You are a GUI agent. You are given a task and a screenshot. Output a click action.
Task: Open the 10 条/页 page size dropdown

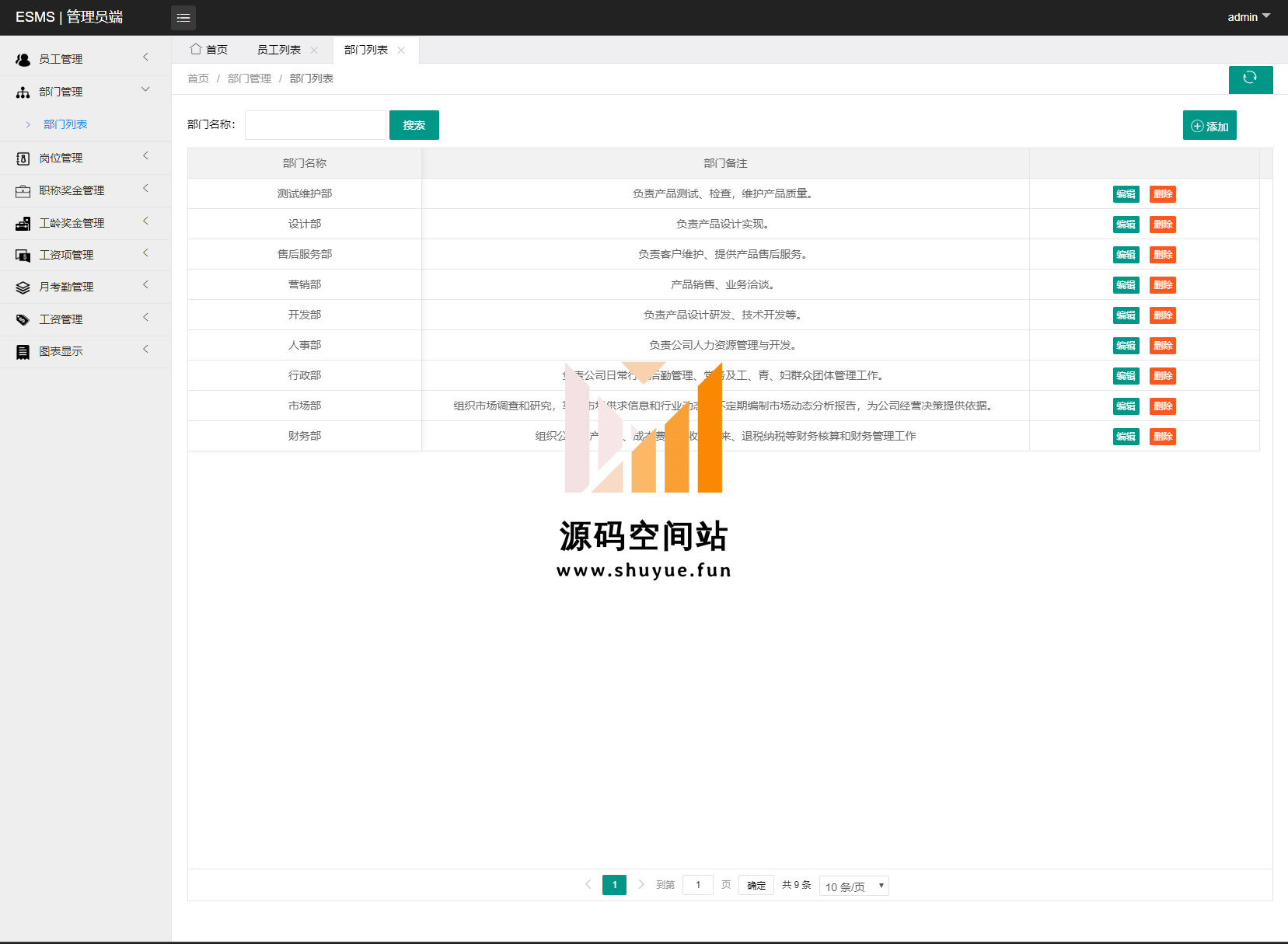(x=854, y=886)
